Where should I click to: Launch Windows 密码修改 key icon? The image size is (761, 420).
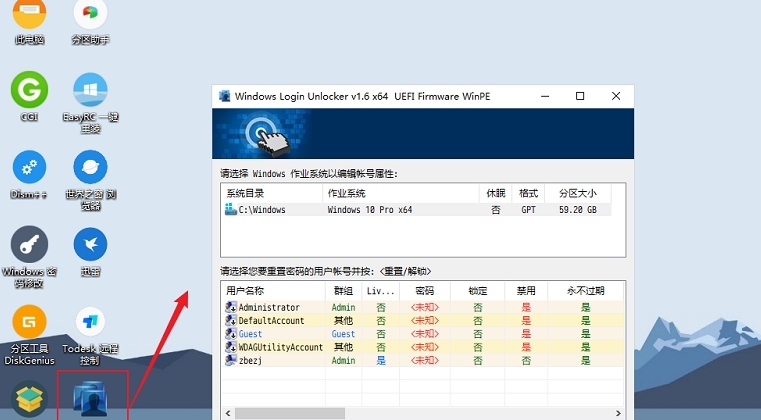click(x=30, y=244)
